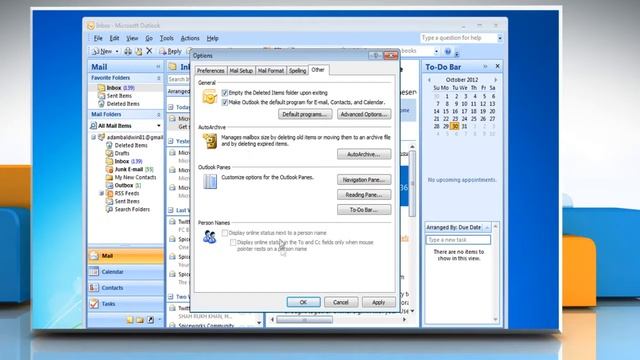Screen dimensions: 640x360
Task: Click the Reading Pane button
Action: (364, 195)
